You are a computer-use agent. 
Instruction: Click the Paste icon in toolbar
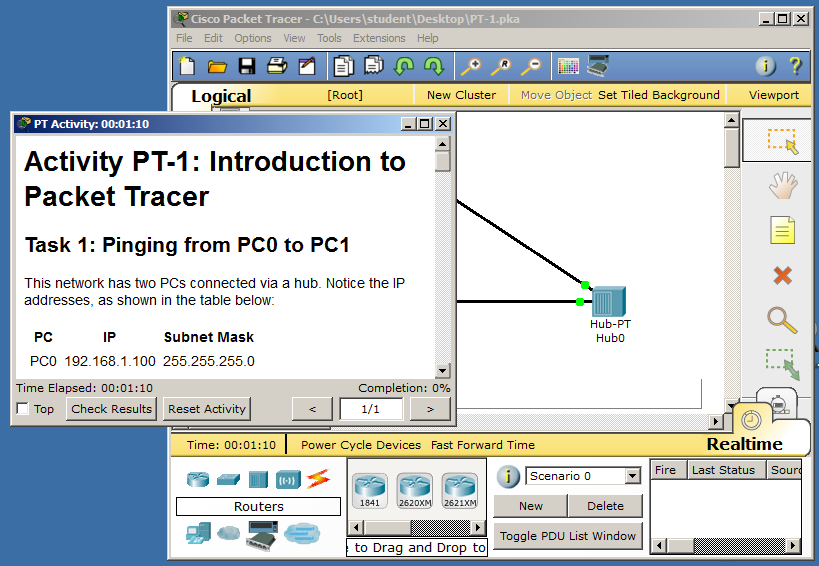coord(373,66)
